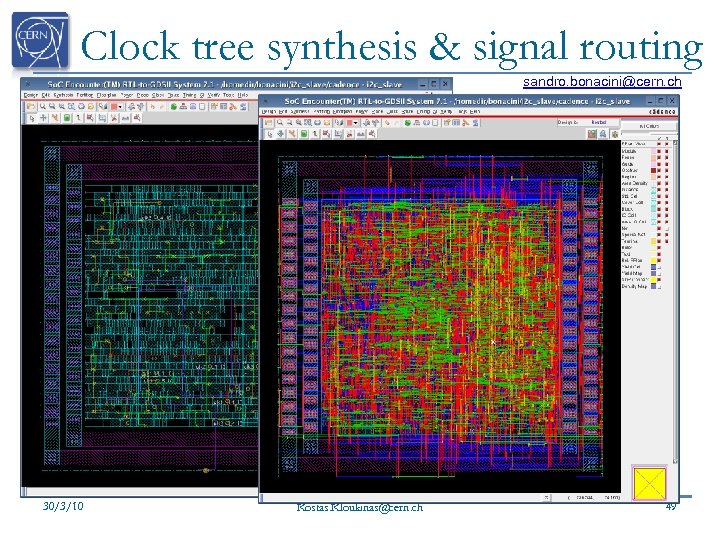Click the green round icon in front window's top toolbar row
This screenshot has height=540, width=720.
(408, 123)
